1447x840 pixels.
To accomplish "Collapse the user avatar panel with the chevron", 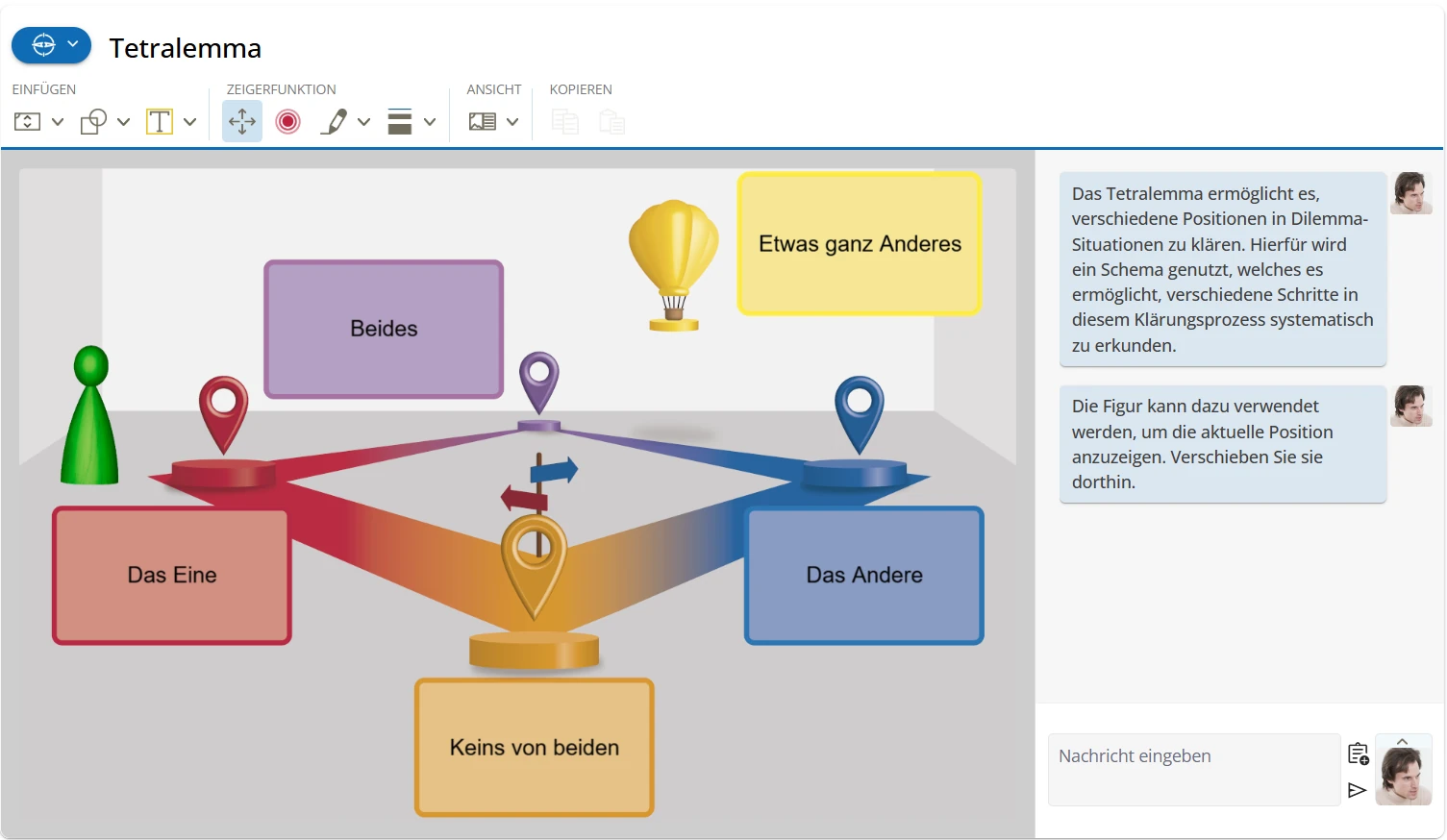I will point(1403,741).
